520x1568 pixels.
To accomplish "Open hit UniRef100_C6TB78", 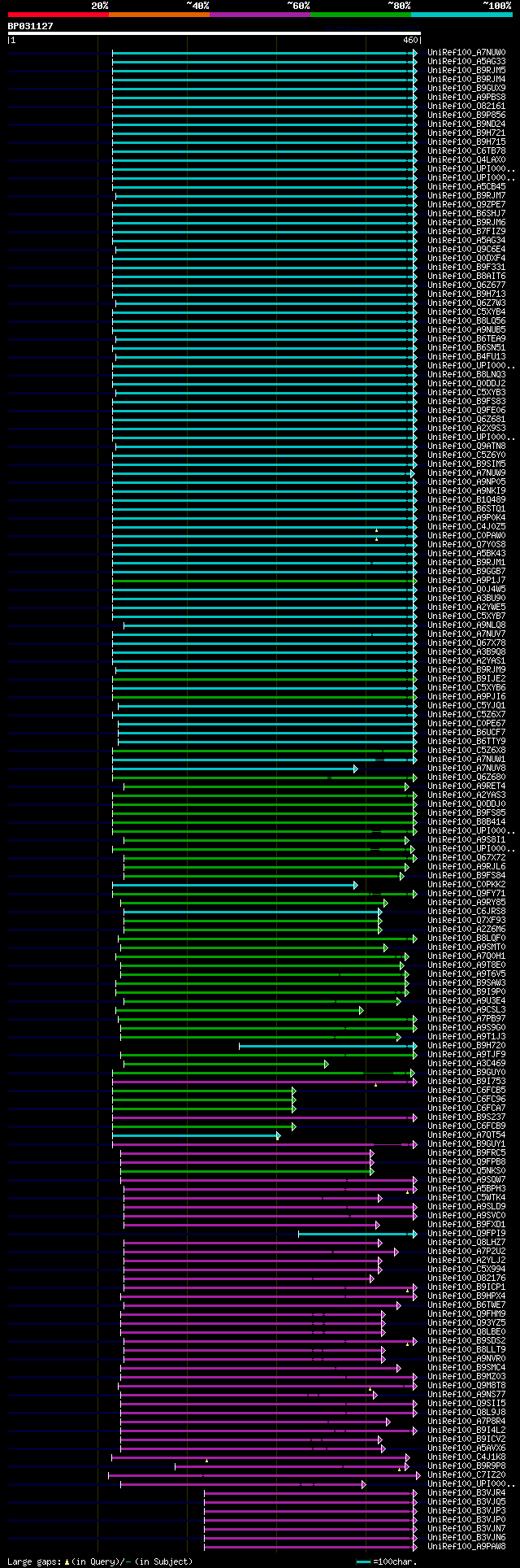I will click(x=466, y=150).
